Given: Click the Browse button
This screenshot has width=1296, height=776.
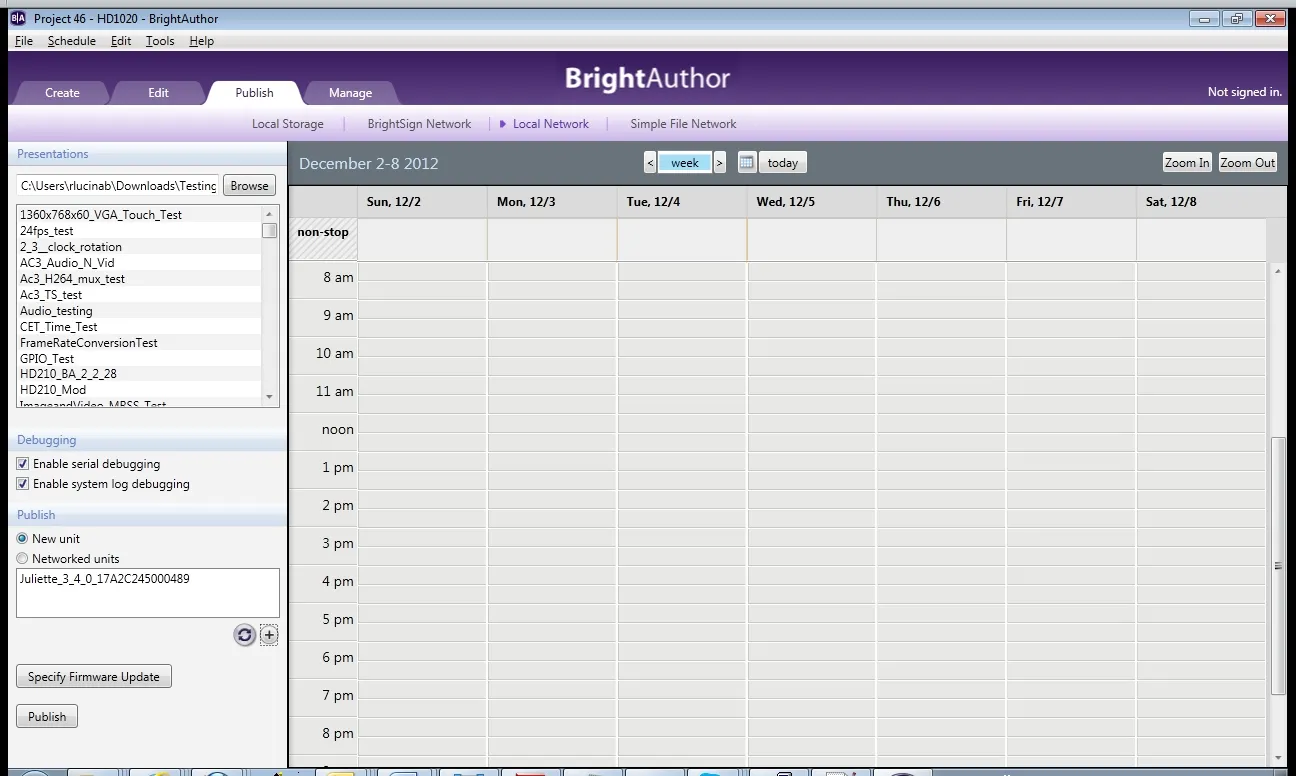Looking at the screenshot, I should point(249,185).
